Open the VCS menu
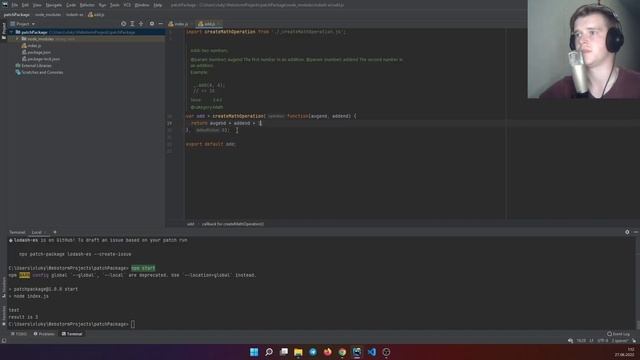This screenshot has width=640, height=360. pos(127,5)
